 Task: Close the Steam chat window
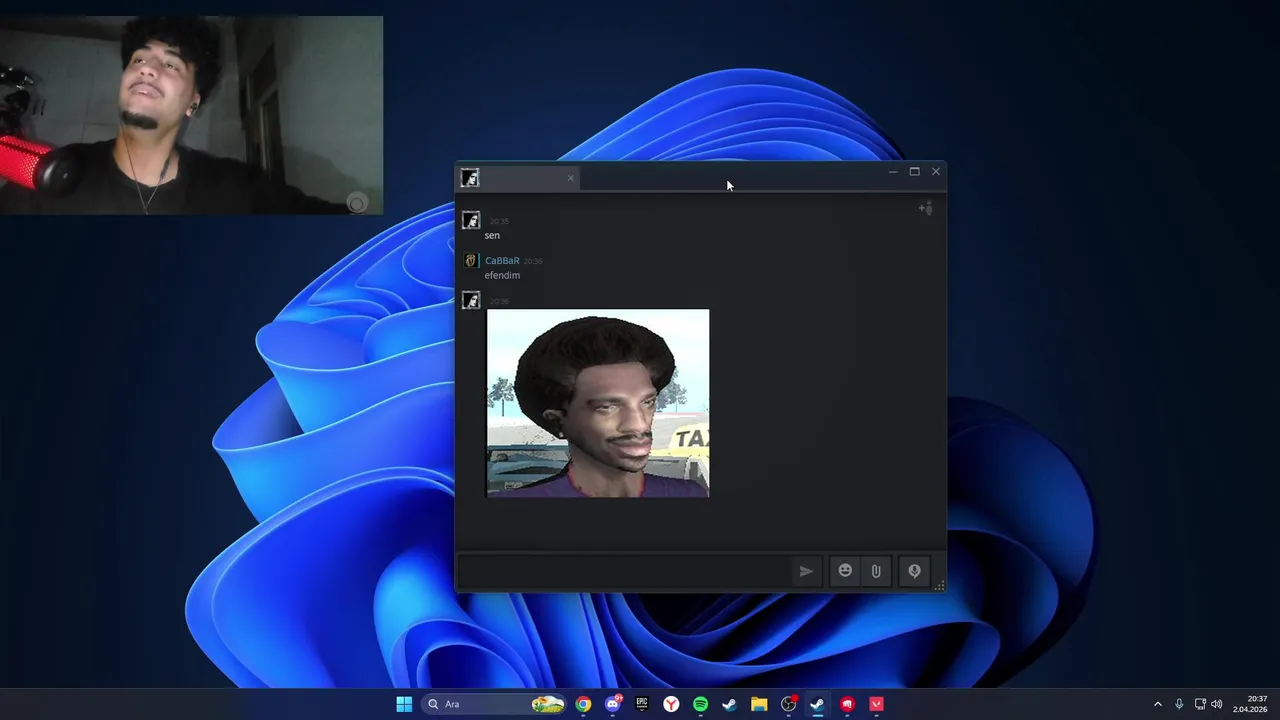(x=936, y=172)
